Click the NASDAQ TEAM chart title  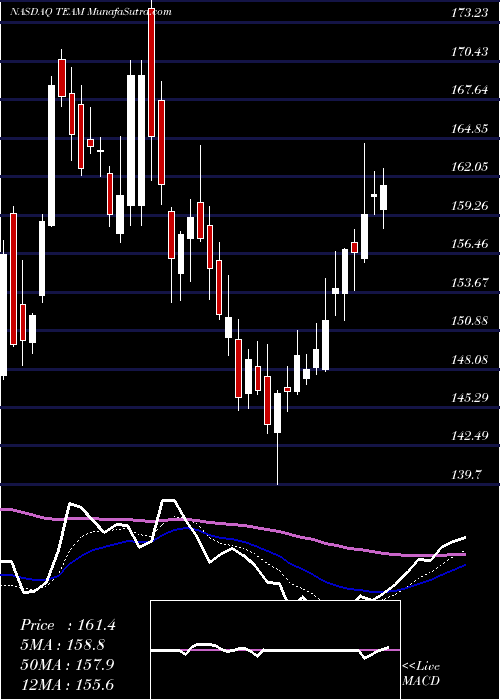coord(91,12)
